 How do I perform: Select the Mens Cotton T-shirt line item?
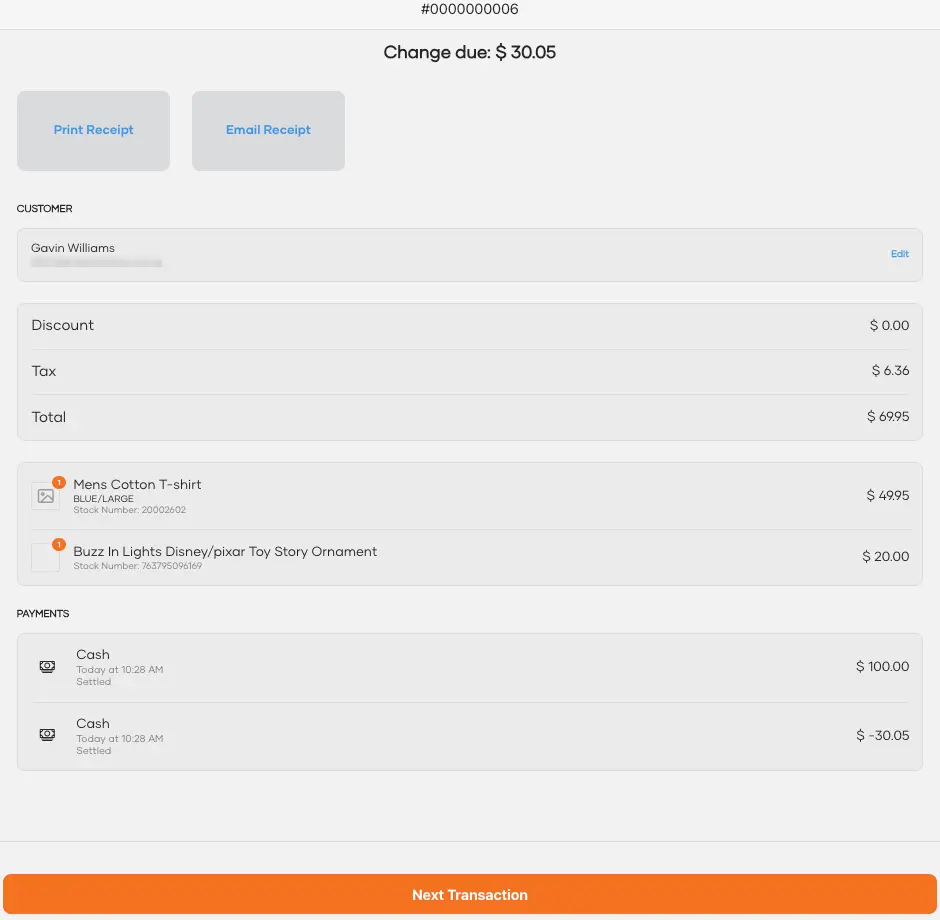(470, 496)
